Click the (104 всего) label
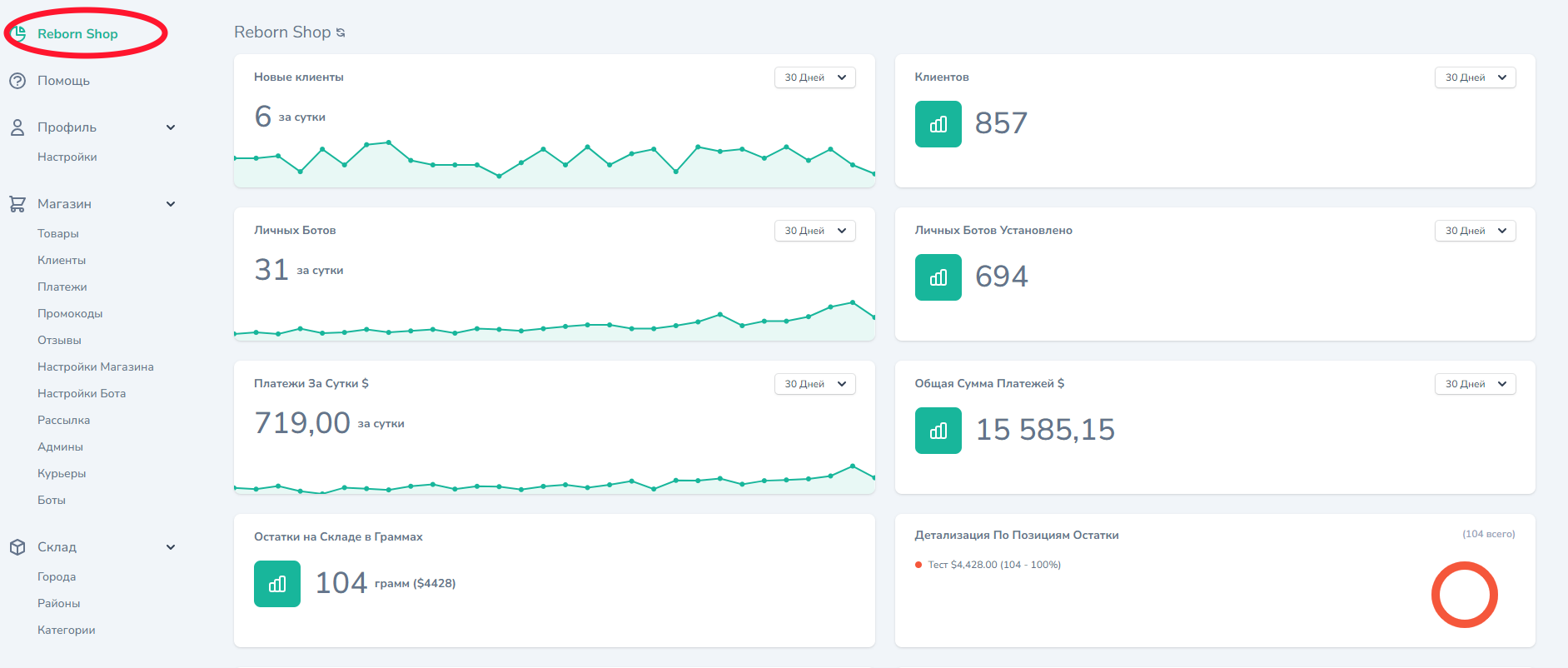Image resolution: width=1568 pixels, height=668 pixels. 1489,534
